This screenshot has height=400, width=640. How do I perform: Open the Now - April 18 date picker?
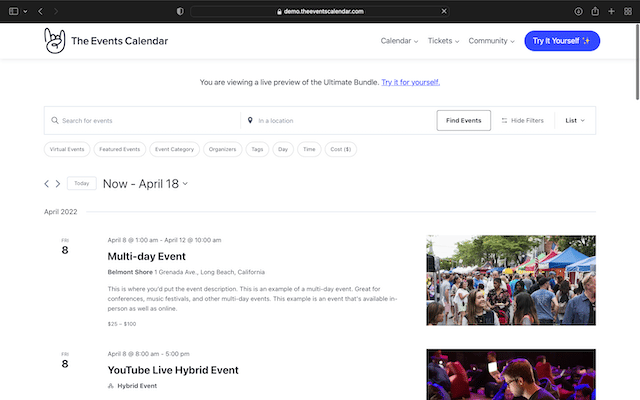pyautogui.click(x=145, y=184)
